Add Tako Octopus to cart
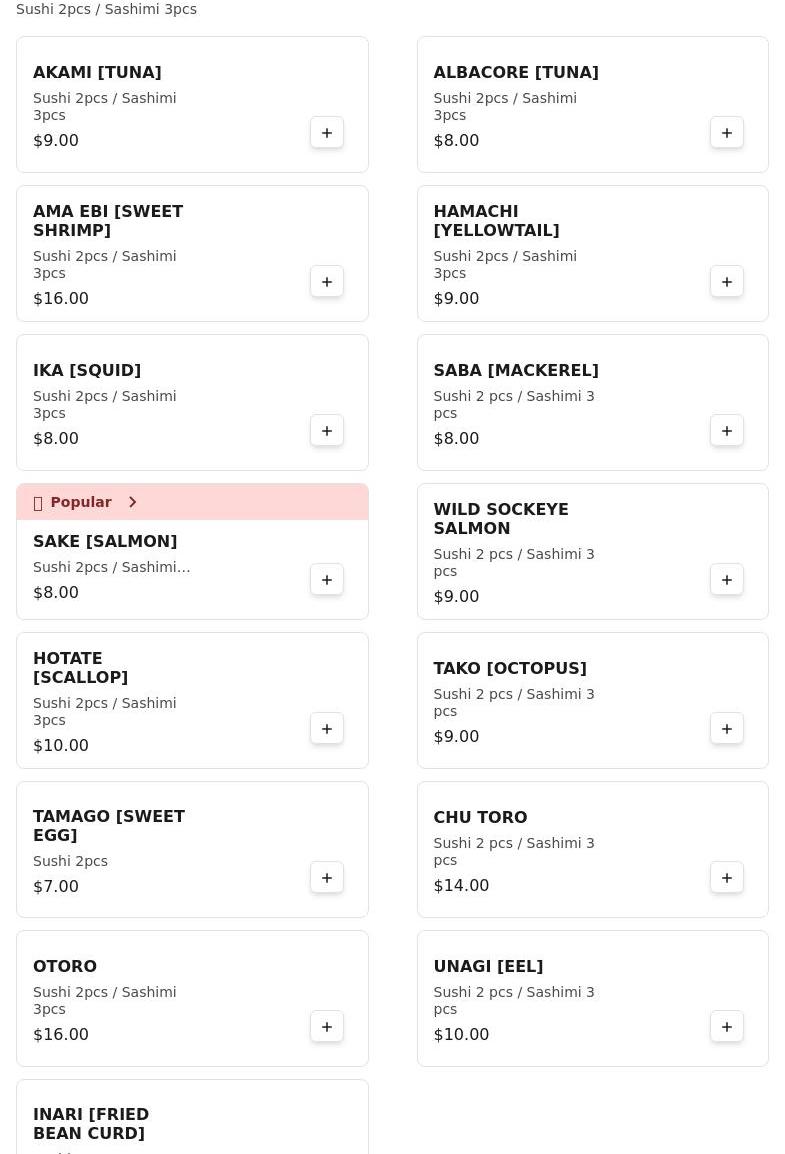Viewport: 785px width, 1154px height. [x=727, y=729]
